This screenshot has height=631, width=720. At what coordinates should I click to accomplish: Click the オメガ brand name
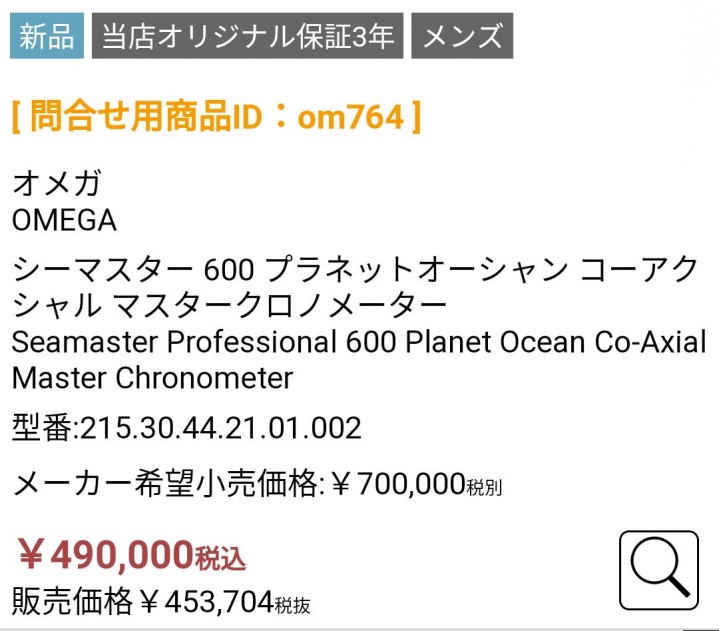pyautogui.click(x=56, y=183)
